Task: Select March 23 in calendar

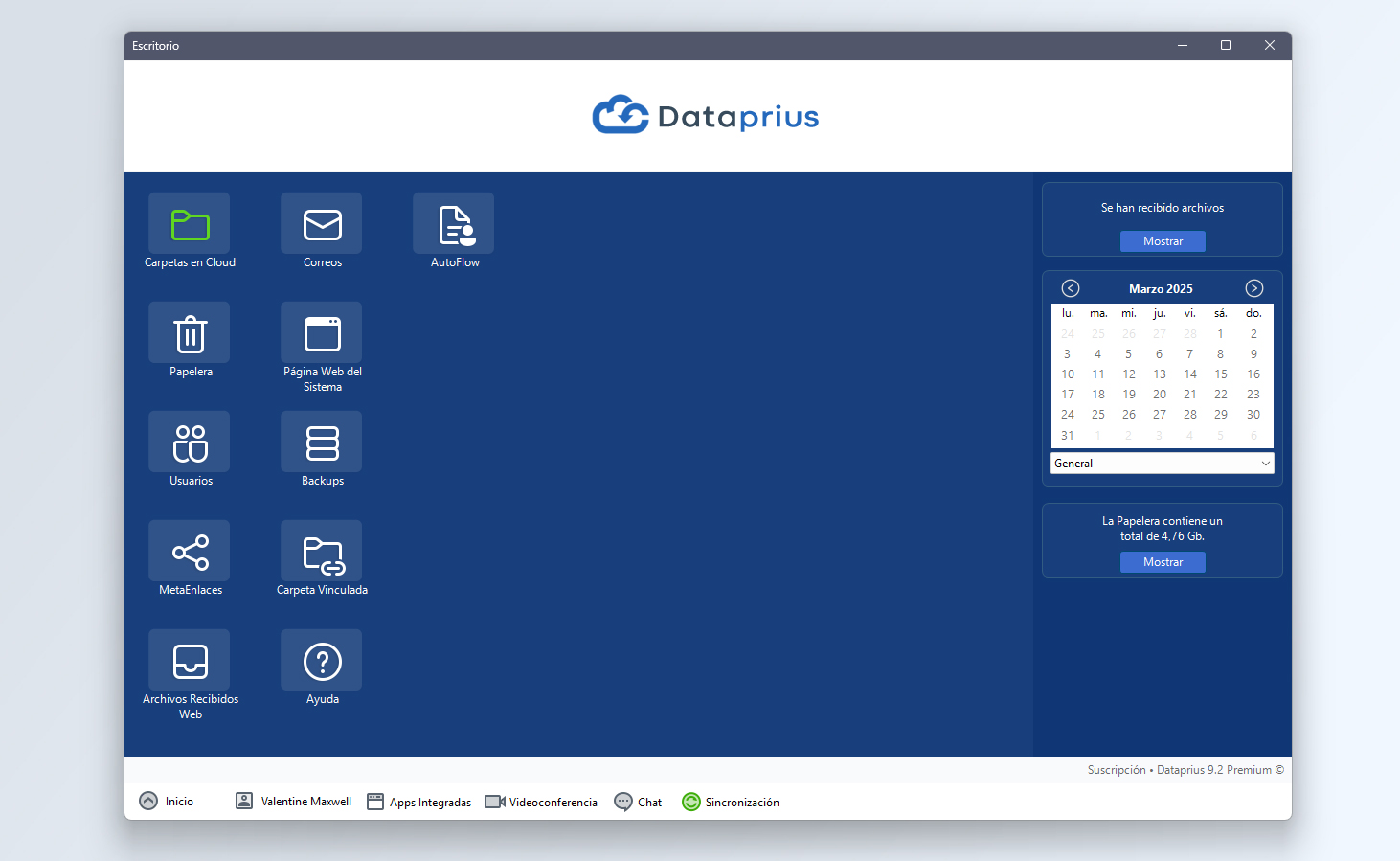Action: click(1253, 395)
